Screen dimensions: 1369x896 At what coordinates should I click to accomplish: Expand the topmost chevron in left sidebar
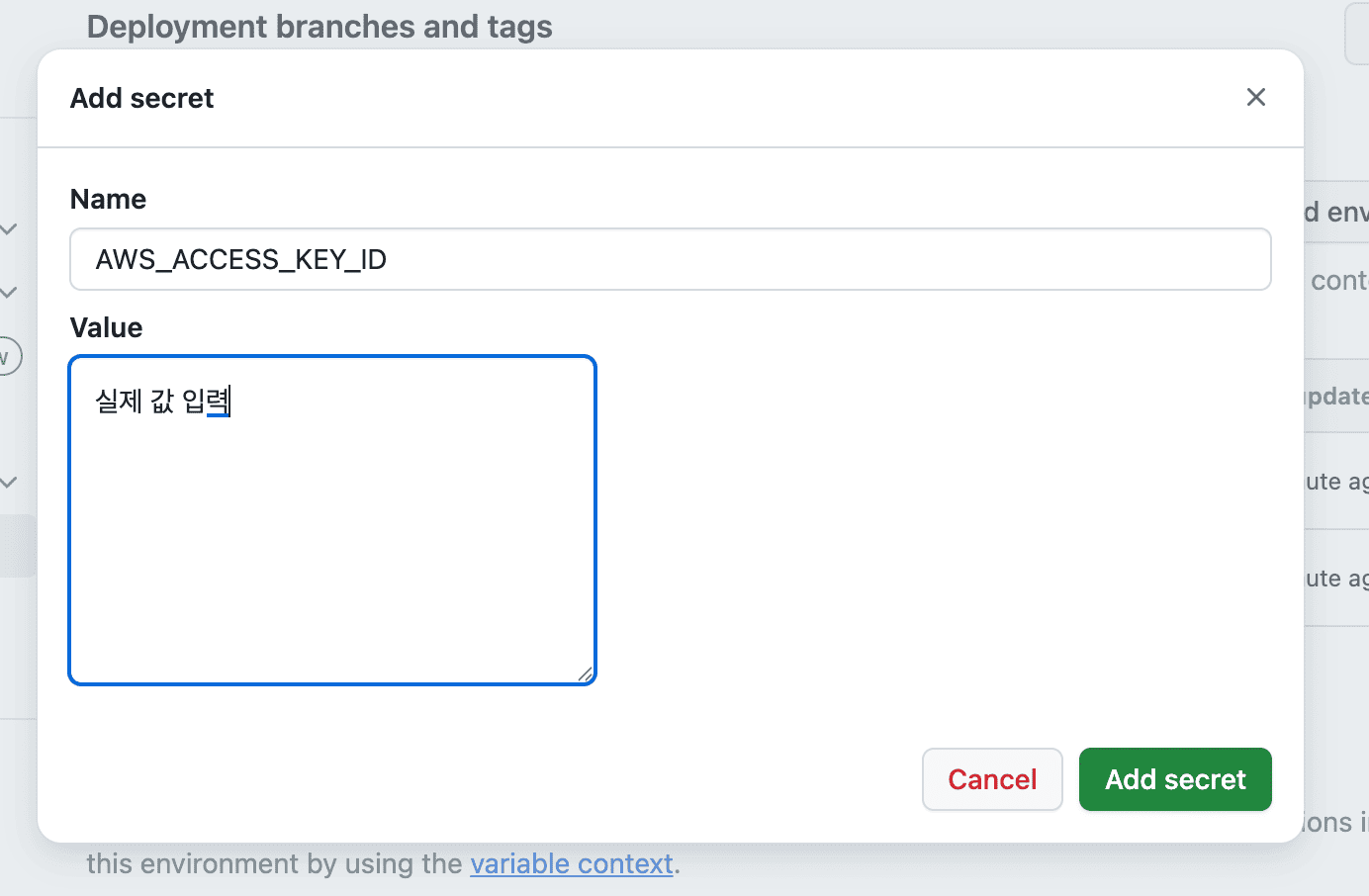coord(9,229)
